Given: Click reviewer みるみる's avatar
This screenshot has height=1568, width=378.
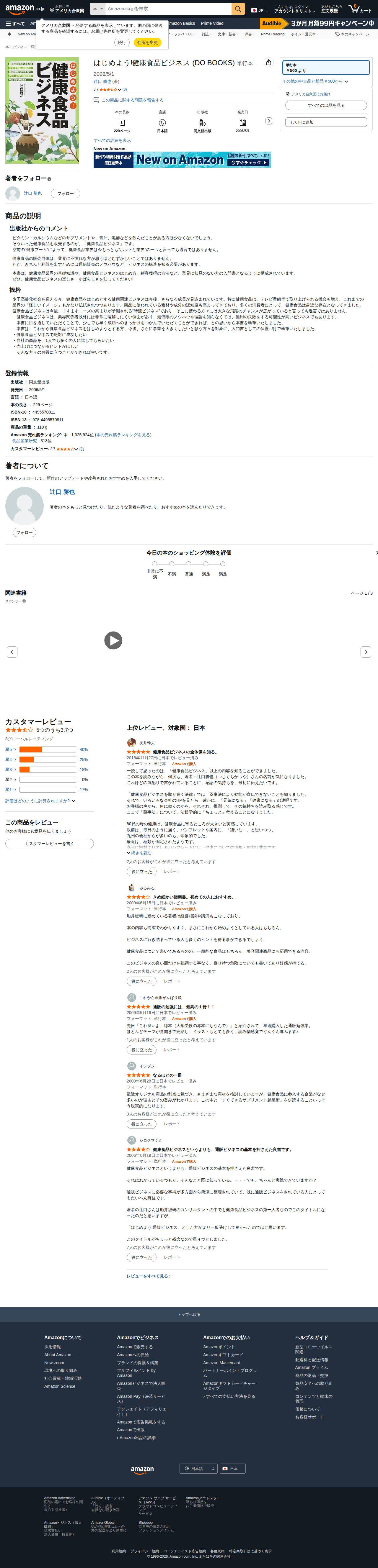Looking at the screenshot, I should (x=131, y=888).
